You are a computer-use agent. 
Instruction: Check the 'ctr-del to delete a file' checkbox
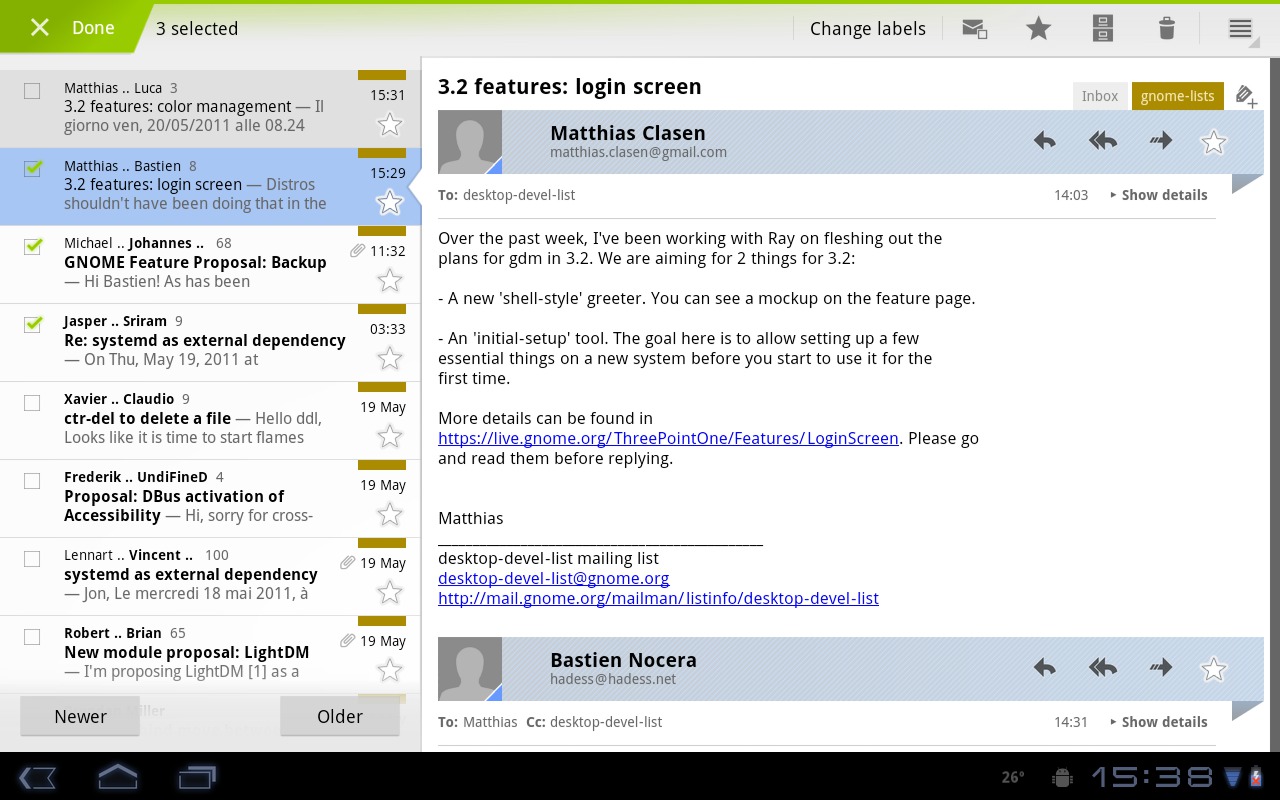tap(32, 403)
